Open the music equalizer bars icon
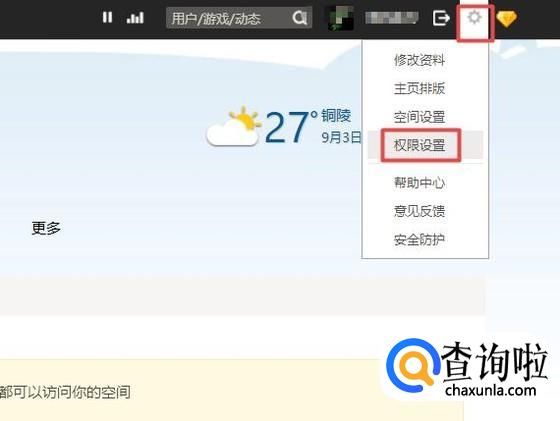The height and width of the screenshot is (421, 560). (135, 17)
